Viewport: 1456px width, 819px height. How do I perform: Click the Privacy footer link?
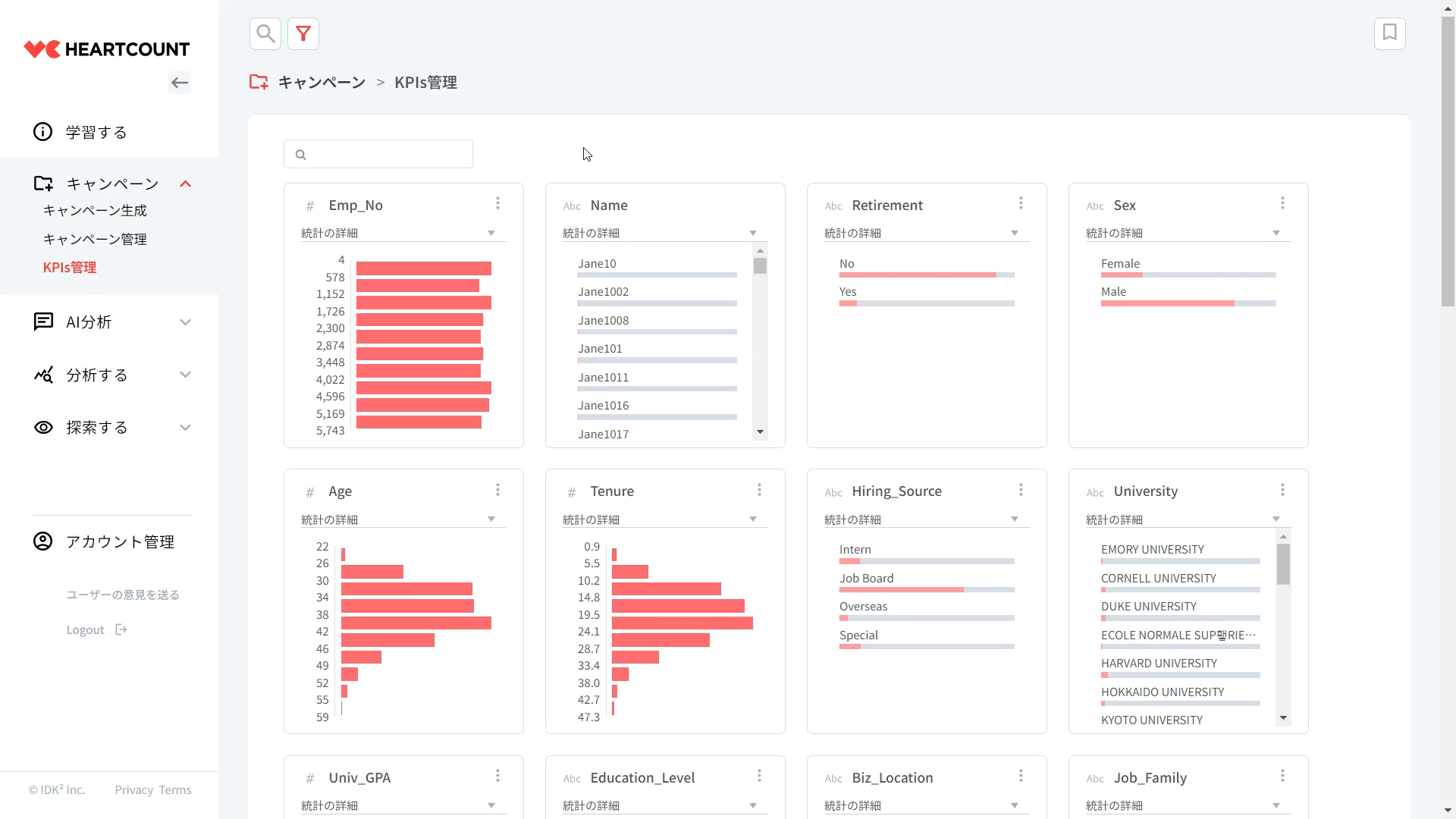133,789
